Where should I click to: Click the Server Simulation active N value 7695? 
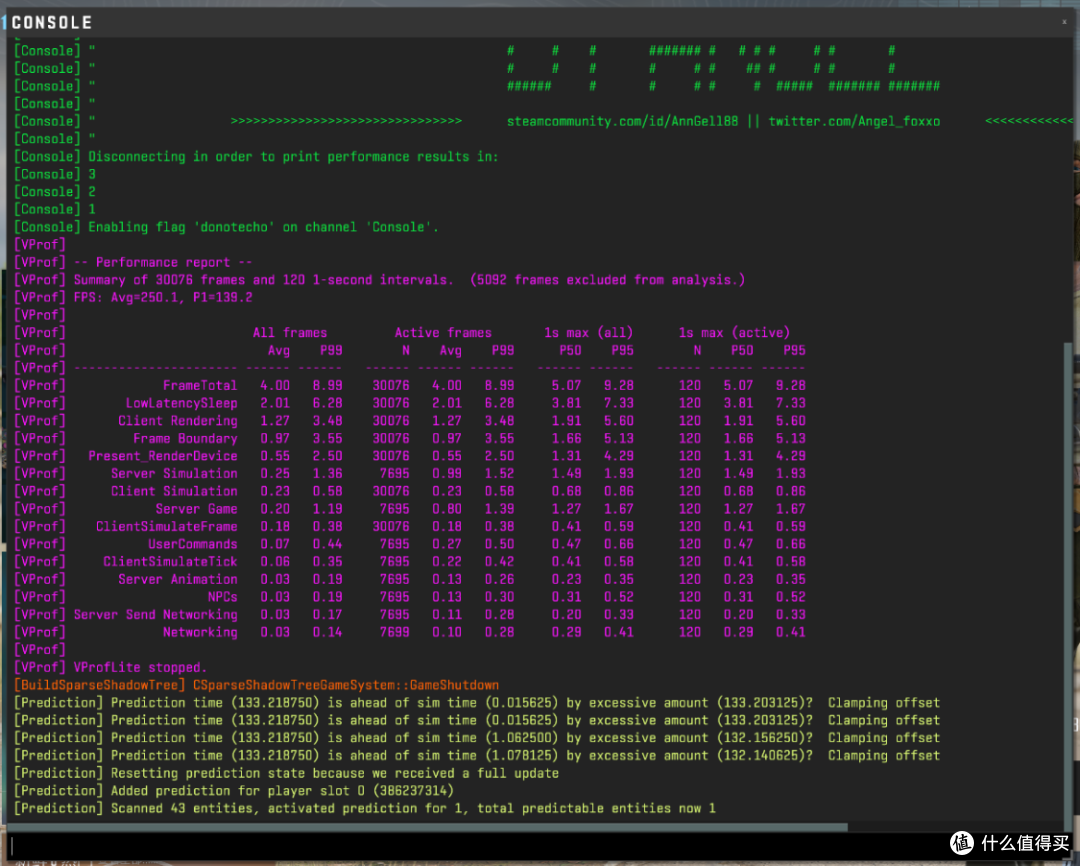395,474
